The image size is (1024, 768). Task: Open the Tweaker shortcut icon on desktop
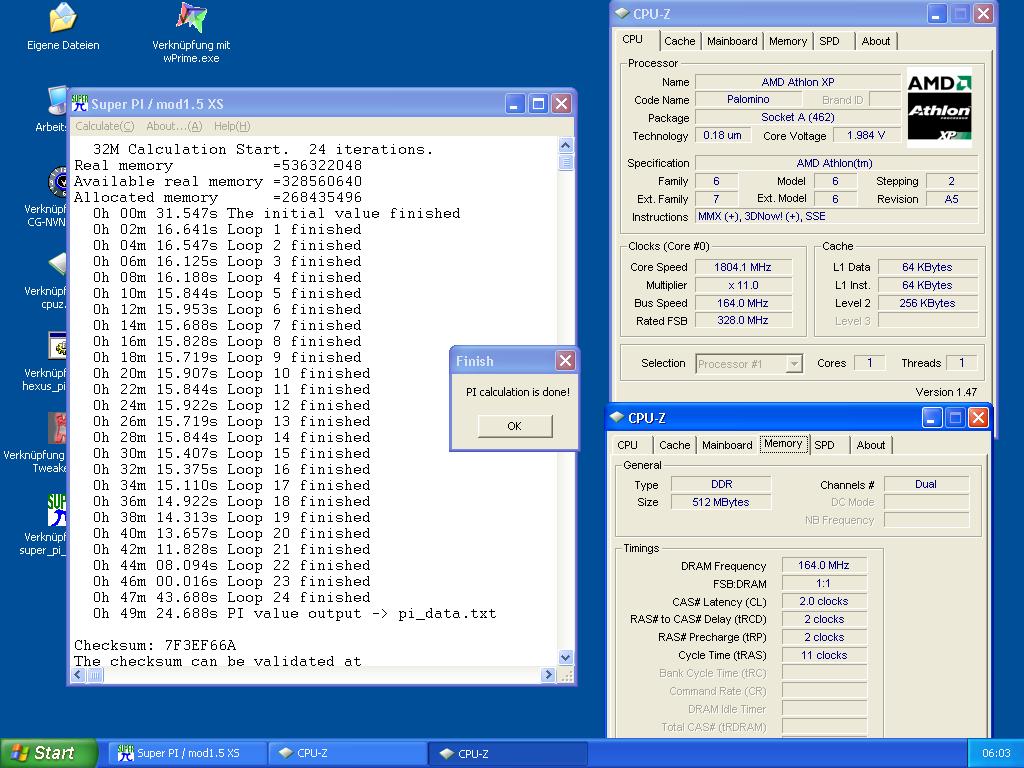tap(57, 428)
